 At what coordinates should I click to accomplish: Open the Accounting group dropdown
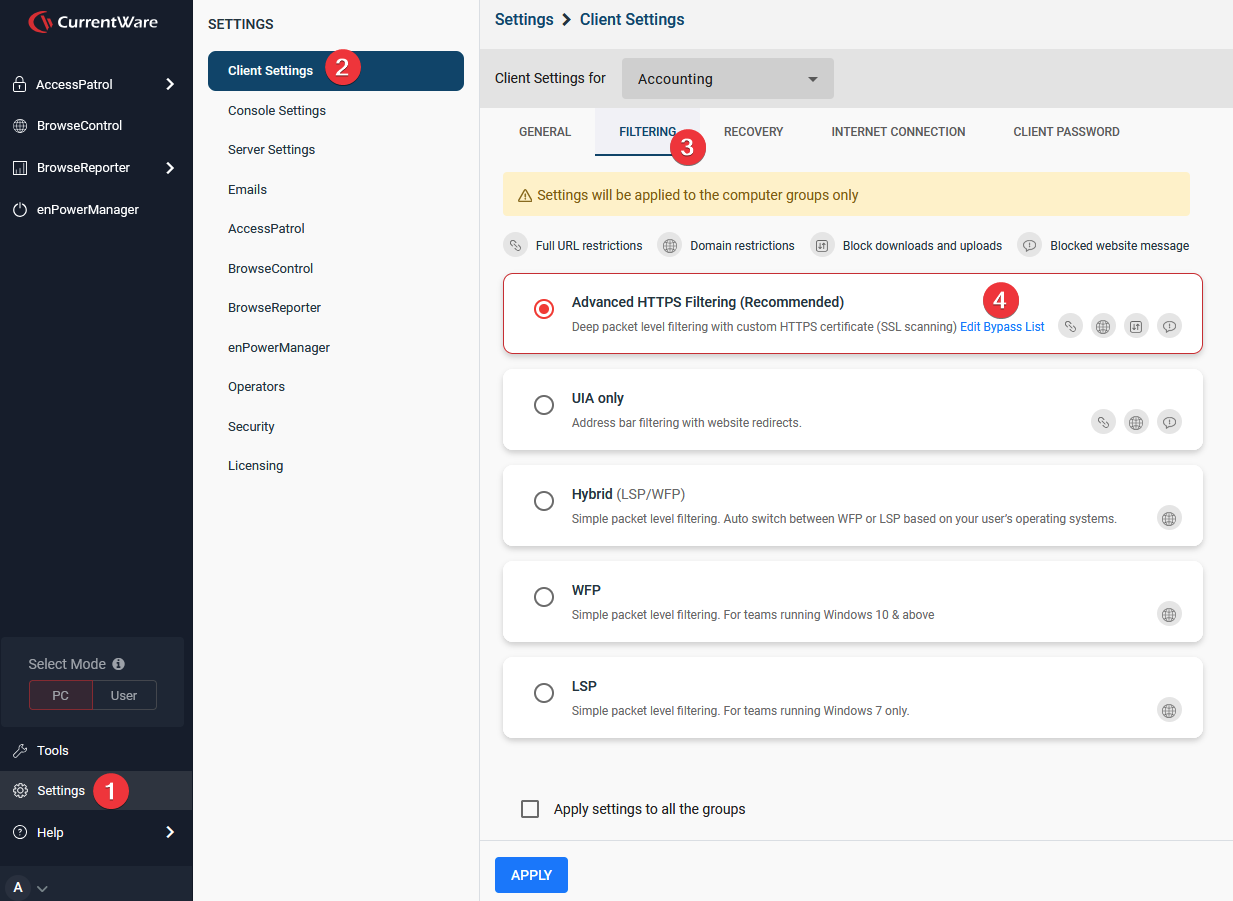click(728, 79)
